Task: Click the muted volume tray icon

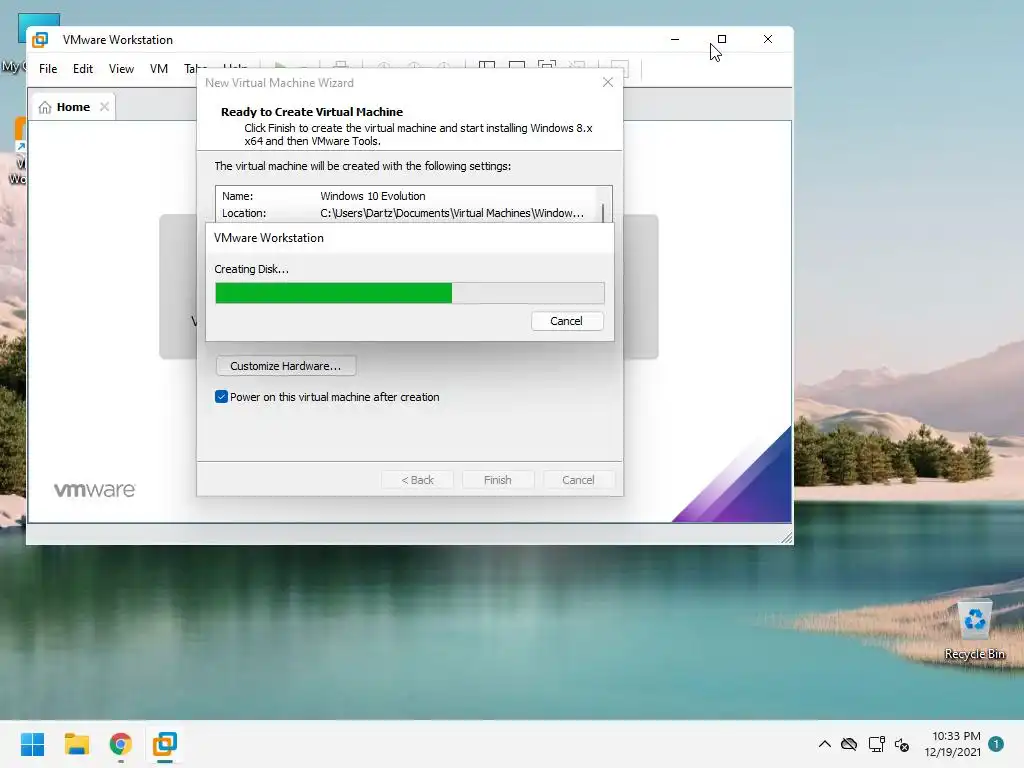Action: pyautogui.click(x=902, y=744)
